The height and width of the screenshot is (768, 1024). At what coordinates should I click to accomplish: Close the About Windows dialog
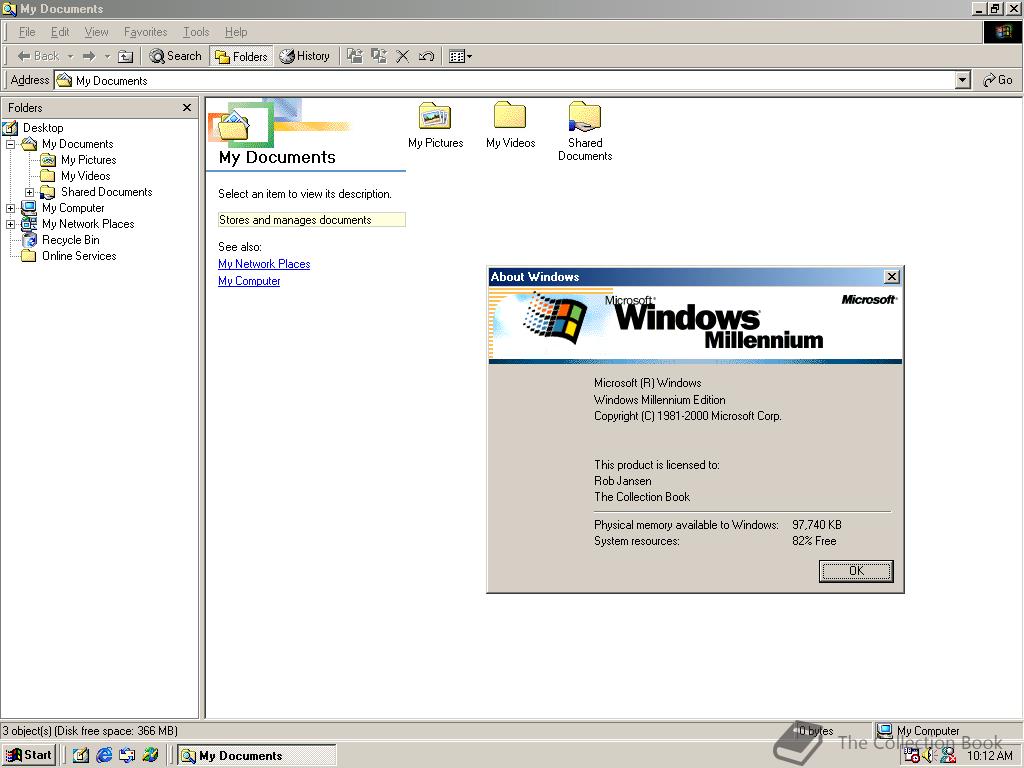(x=891, y=277)
